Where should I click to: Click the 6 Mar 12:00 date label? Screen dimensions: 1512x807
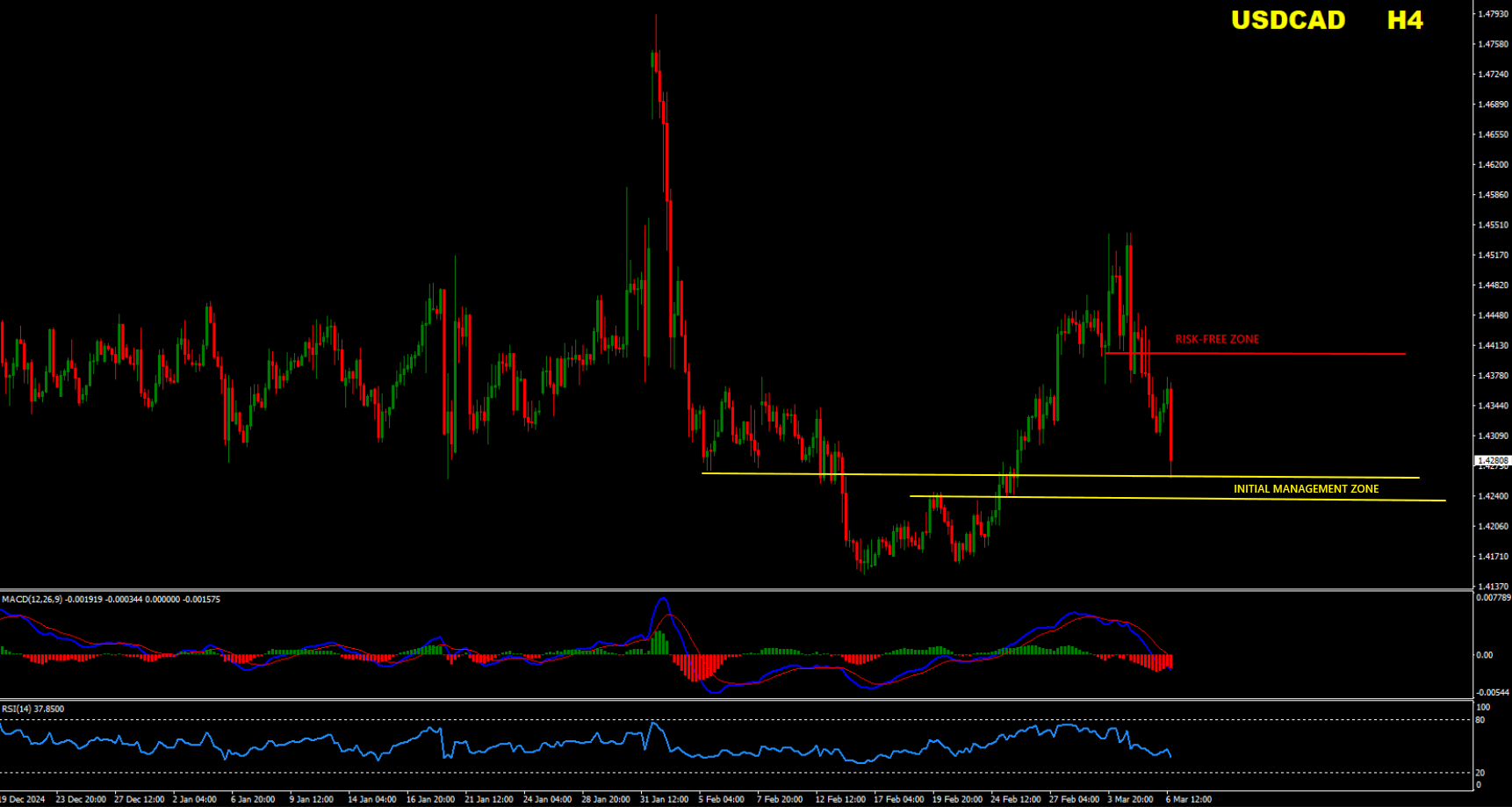coord(1188,799)
